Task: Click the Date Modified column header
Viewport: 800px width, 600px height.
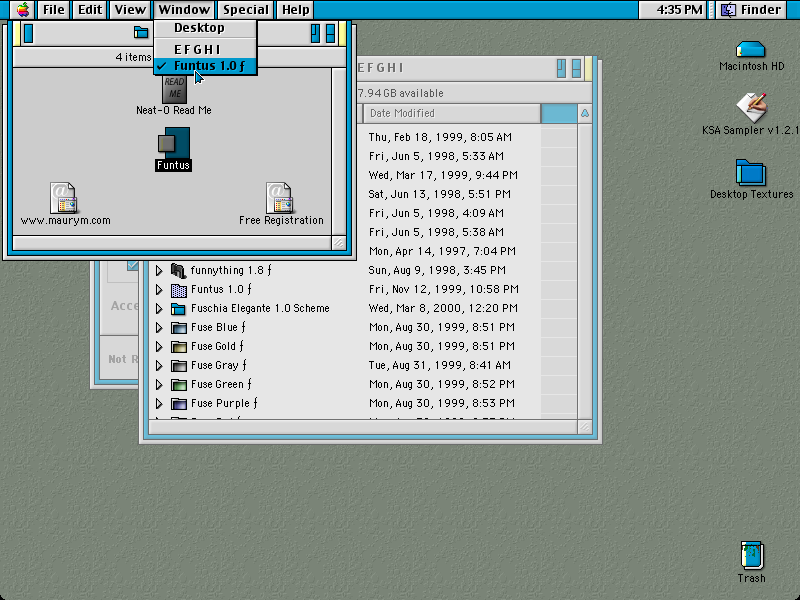Action: tap(452, 113)
